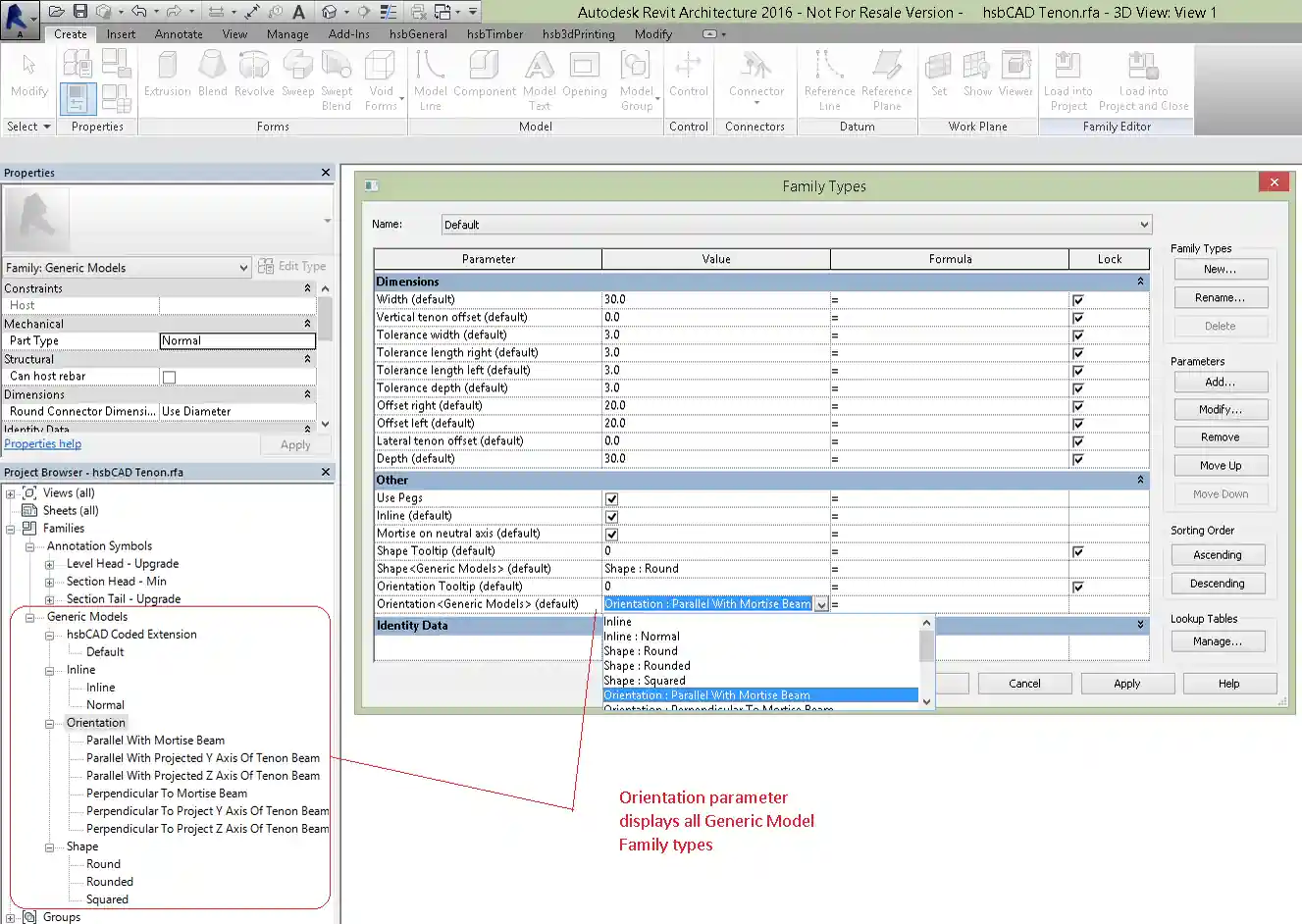The image size is (1302, 924).
Task: Open the Insert ribbon tab
Action: [x=123, y=33]
